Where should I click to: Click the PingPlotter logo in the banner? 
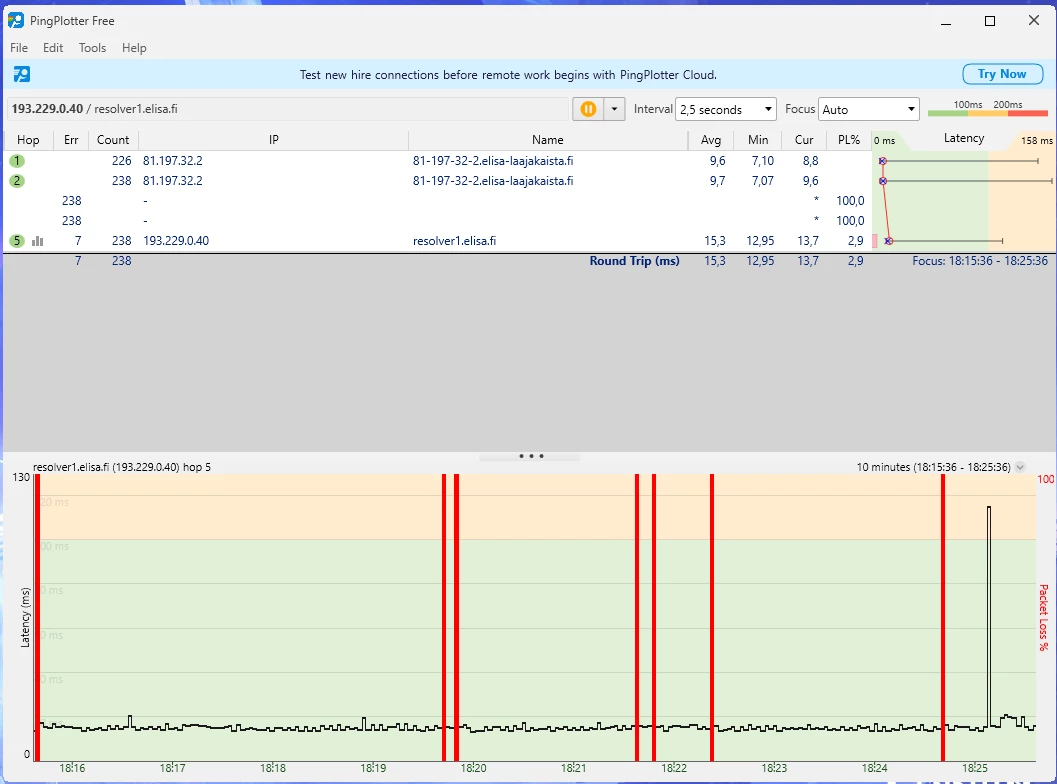pyautogui.click(x=21, y=74)
